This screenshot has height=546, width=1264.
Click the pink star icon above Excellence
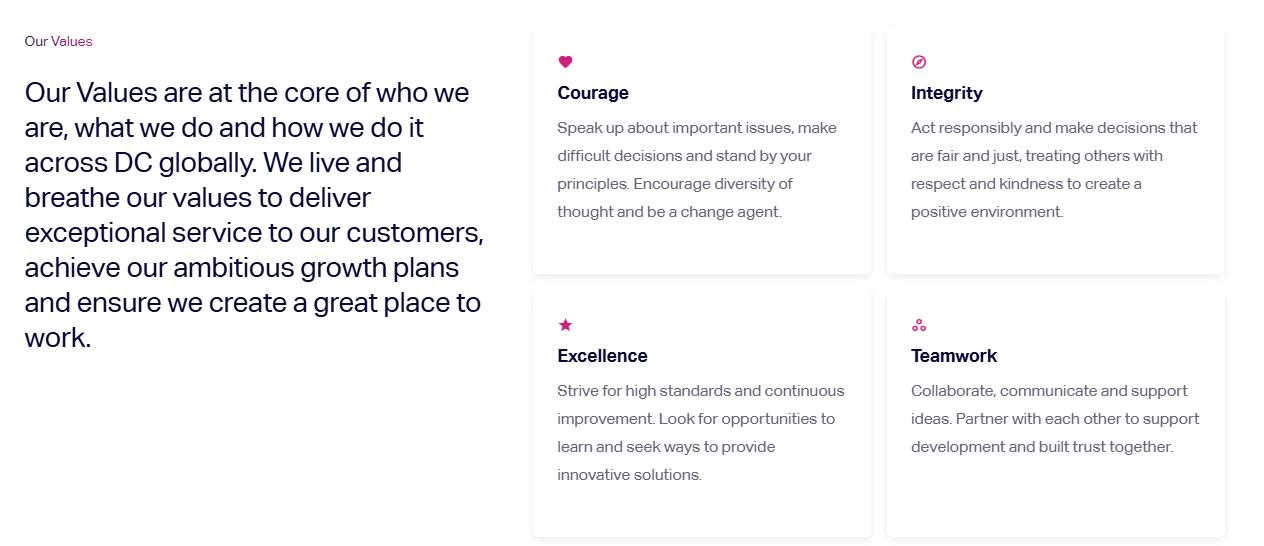click(x=565, y=325)
